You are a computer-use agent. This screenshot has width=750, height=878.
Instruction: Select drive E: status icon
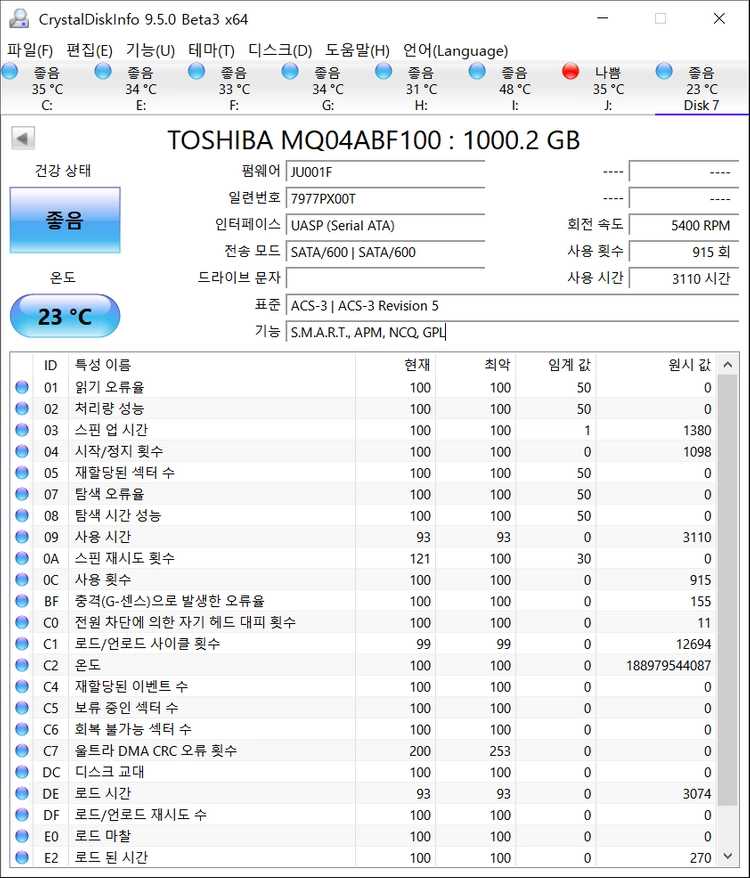pos(103,72)
